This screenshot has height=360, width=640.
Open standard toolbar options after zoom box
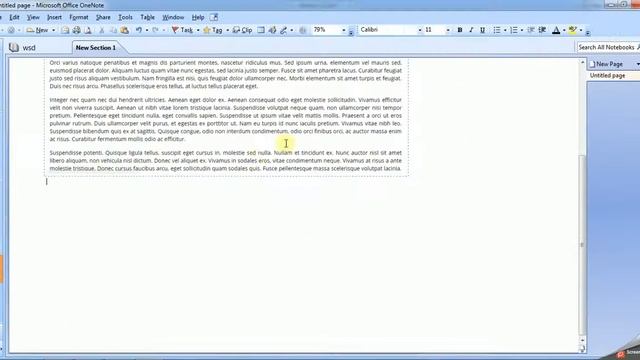point(351,32)
